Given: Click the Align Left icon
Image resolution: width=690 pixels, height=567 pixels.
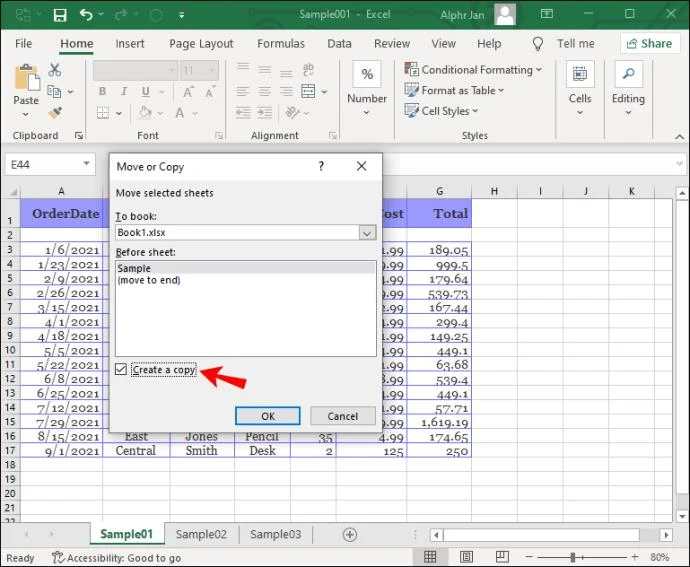Looking at the screenshot, I should click(x=243, y=92).
